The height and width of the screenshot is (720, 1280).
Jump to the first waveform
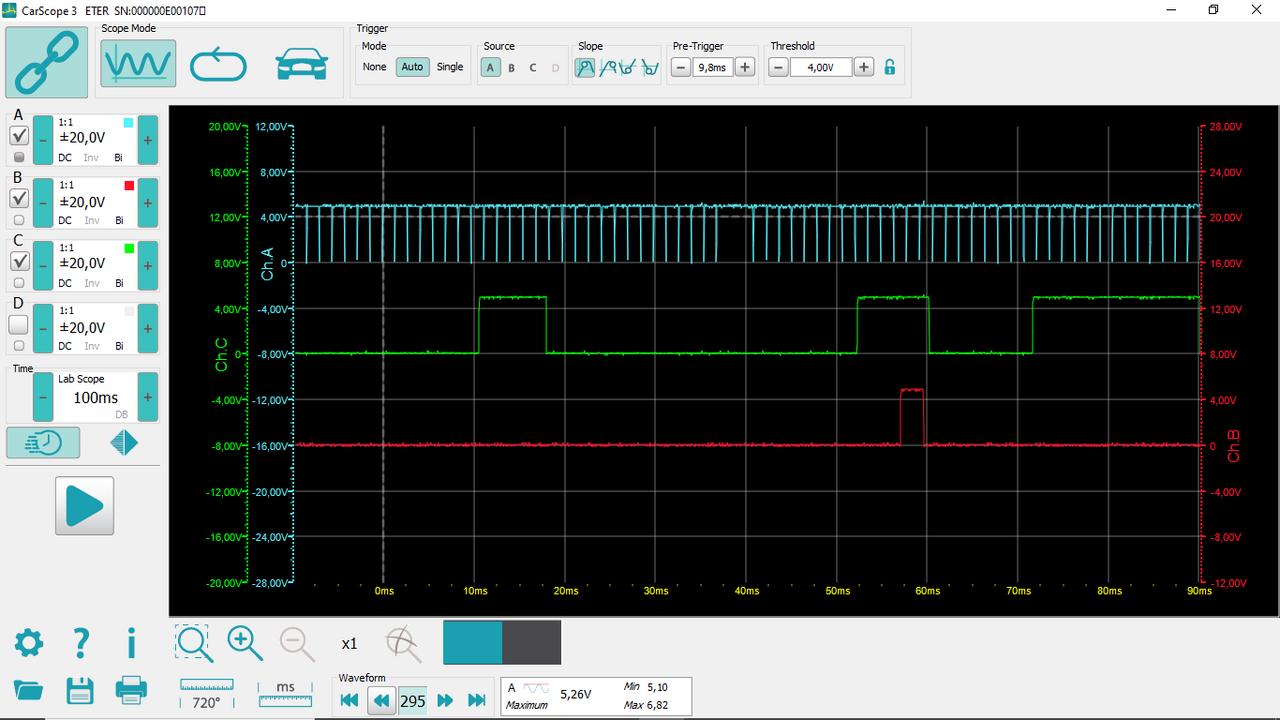[x=349, y=700]
